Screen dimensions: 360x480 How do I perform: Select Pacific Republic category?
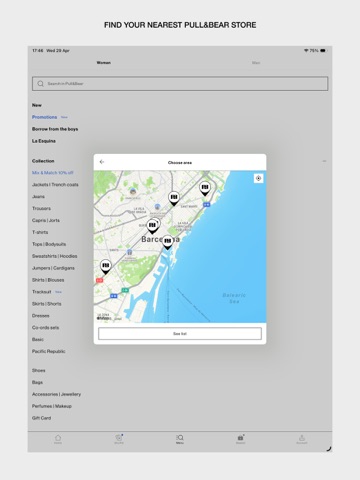(x=49, y=351)
